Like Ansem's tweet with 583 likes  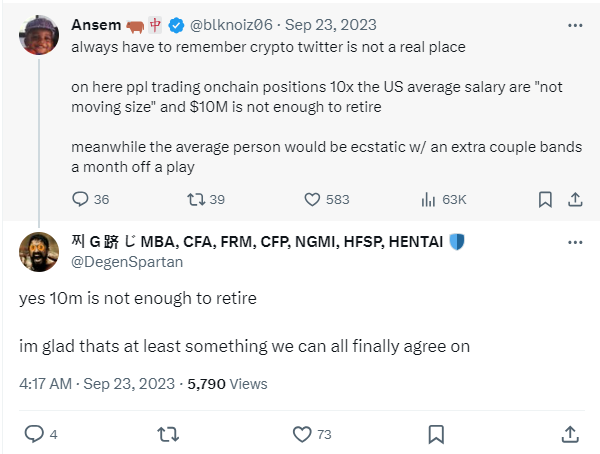pyautogui.click(x=311, y=199)
